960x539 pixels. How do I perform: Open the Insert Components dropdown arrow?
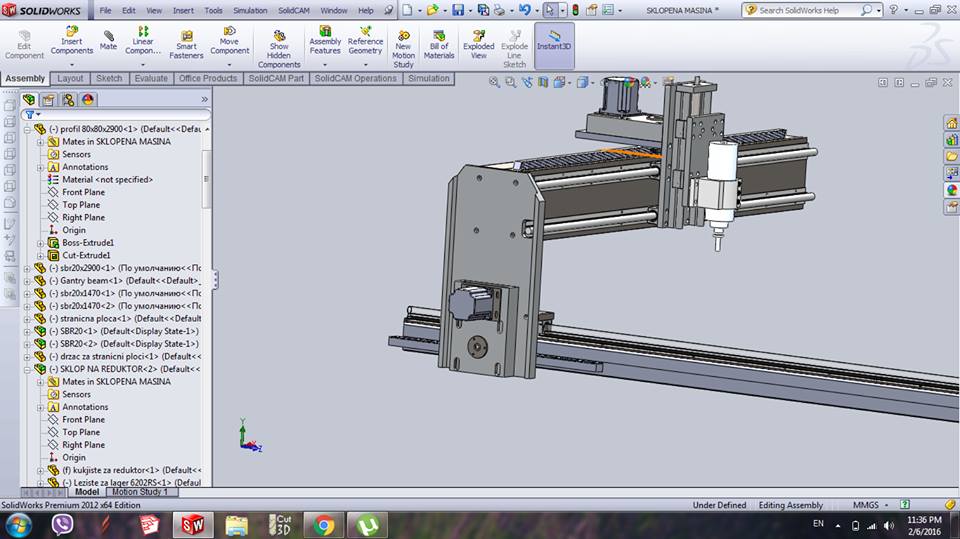point(72,65)
